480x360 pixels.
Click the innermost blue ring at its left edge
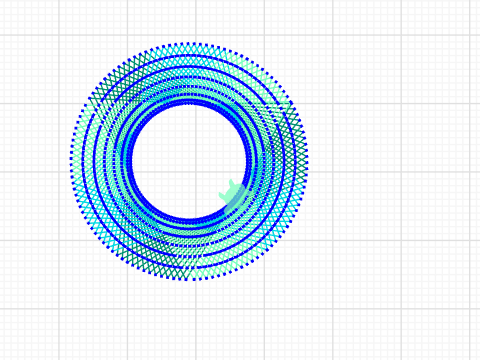(x=130, y=161)
